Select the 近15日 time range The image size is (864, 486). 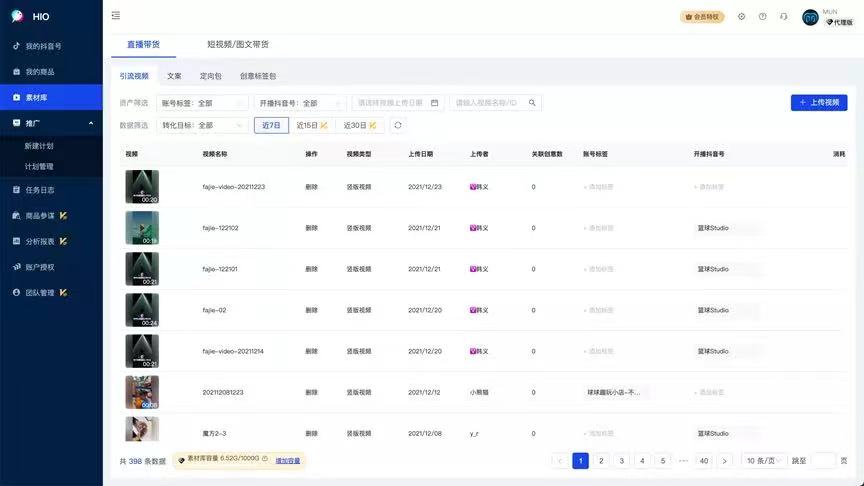(x=311, y=126)
